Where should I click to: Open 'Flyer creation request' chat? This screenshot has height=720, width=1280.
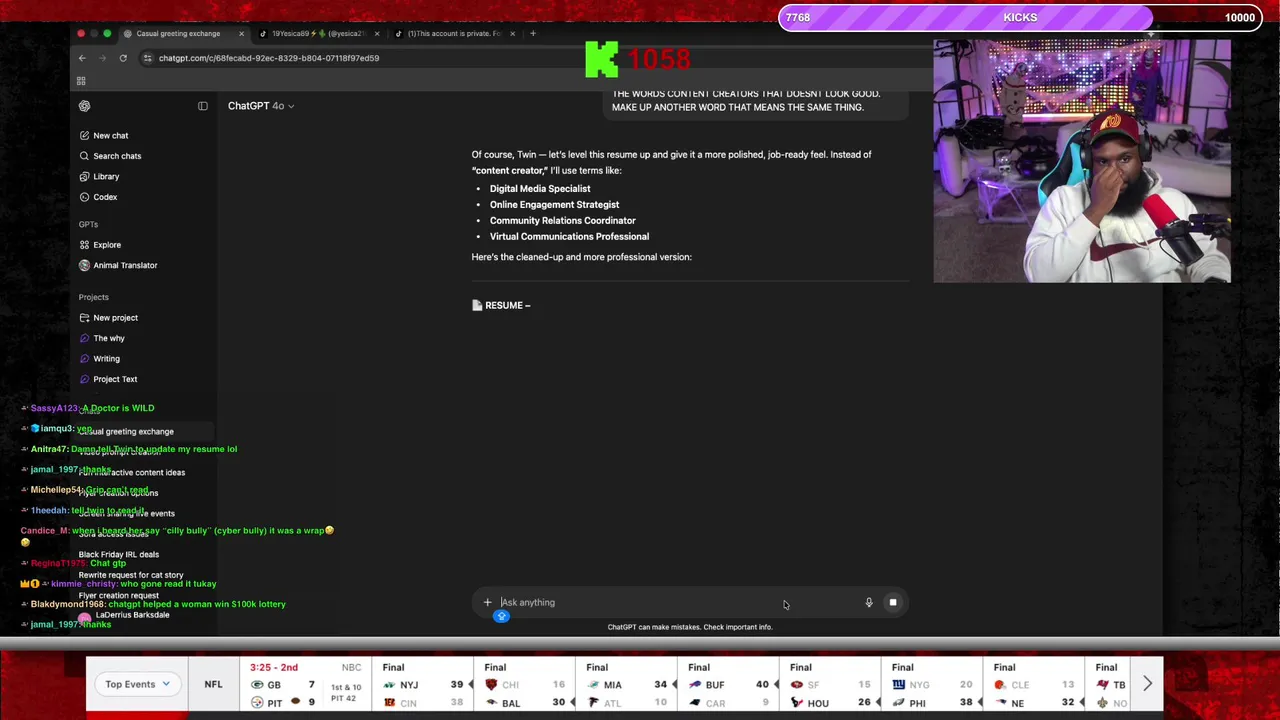coord(119,596)
